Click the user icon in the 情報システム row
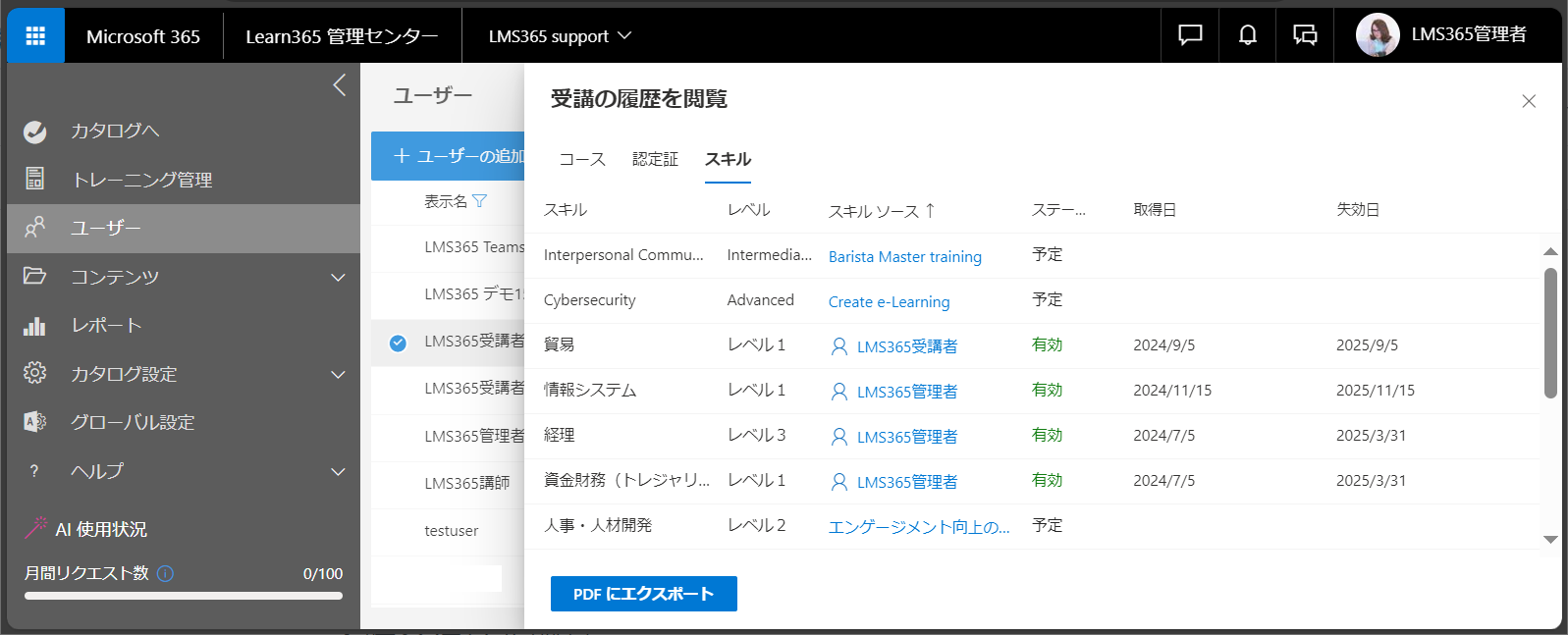This screenshot has height=635, width=1568. coord(839,391)
